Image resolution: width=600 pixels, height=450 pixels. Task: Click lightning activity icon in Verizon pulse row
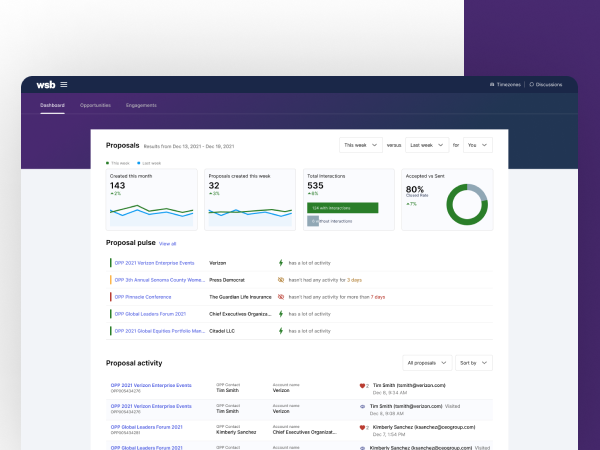point(281,263)
